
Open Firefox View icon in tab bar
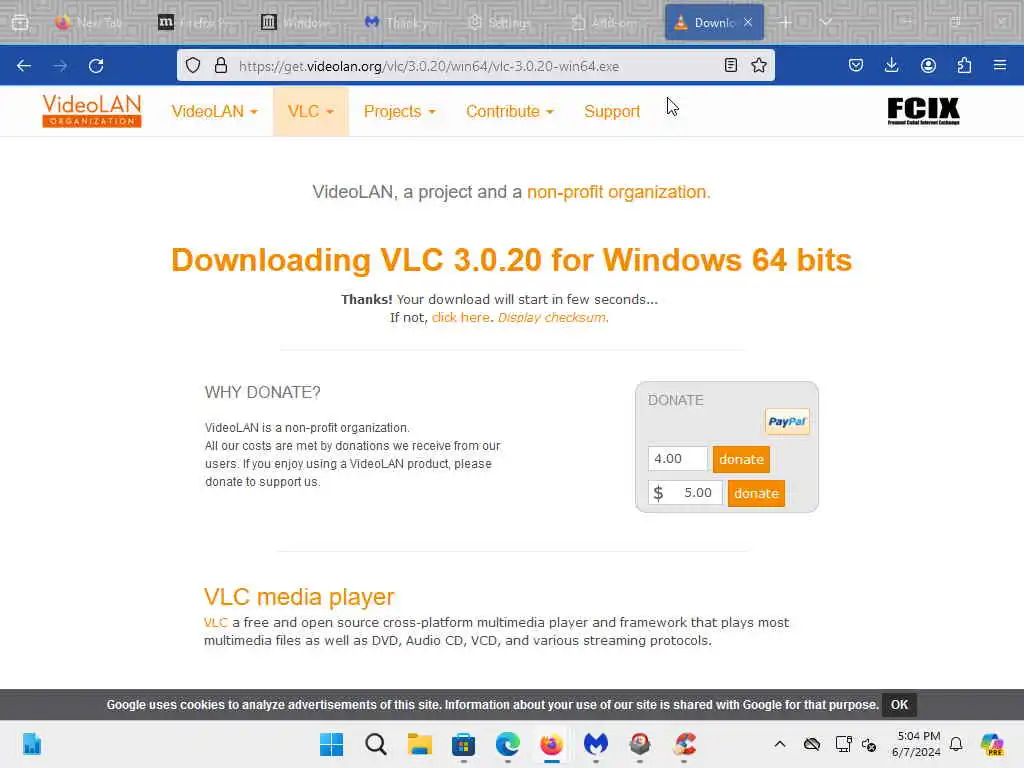[x=20, y=22]
